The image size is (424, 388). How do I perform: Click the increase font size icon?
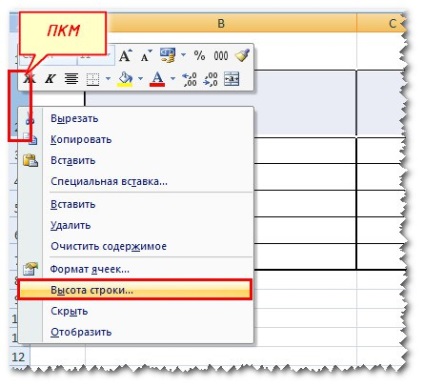pos(125,56)
